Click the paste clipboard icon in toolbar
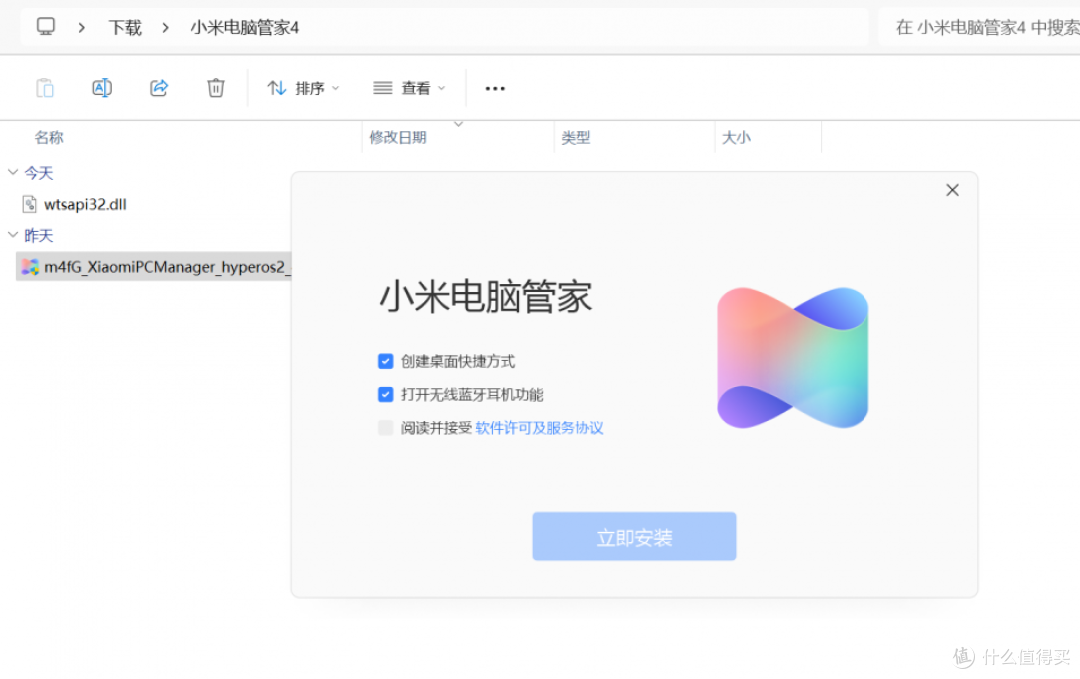Image resolution: width=1080 pixels, height=679 pixels. [x=45, y=88]
